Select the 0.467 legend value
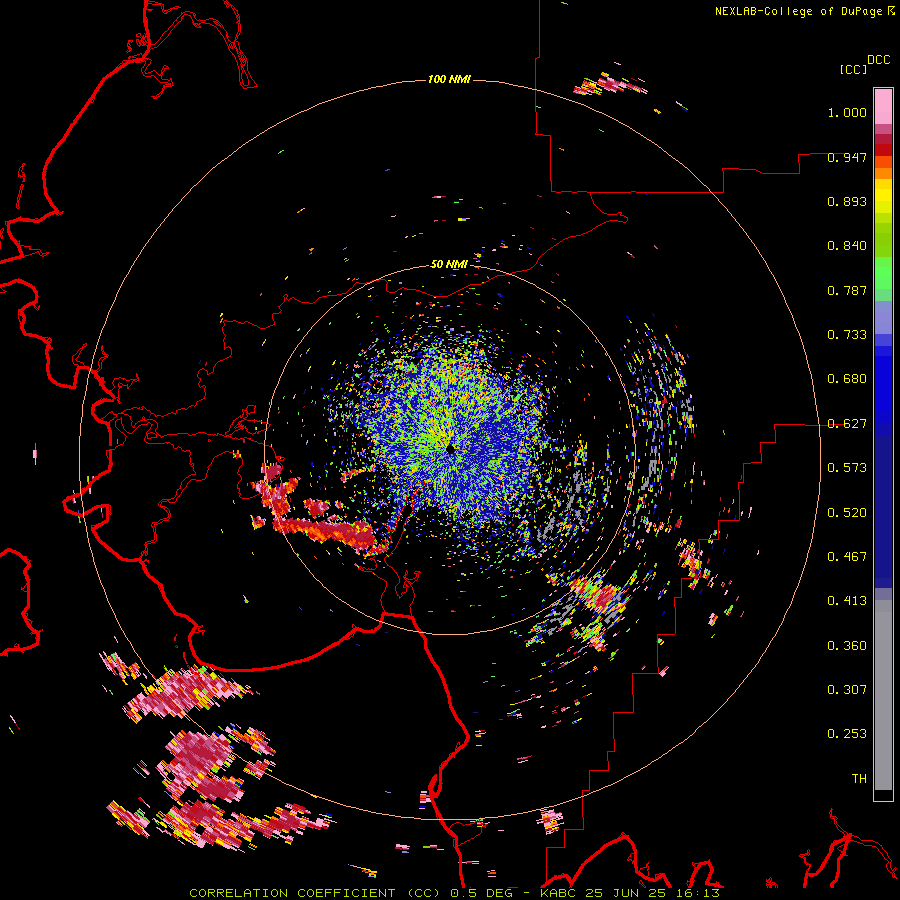This screenshot has height=900, width=900. 847,557
